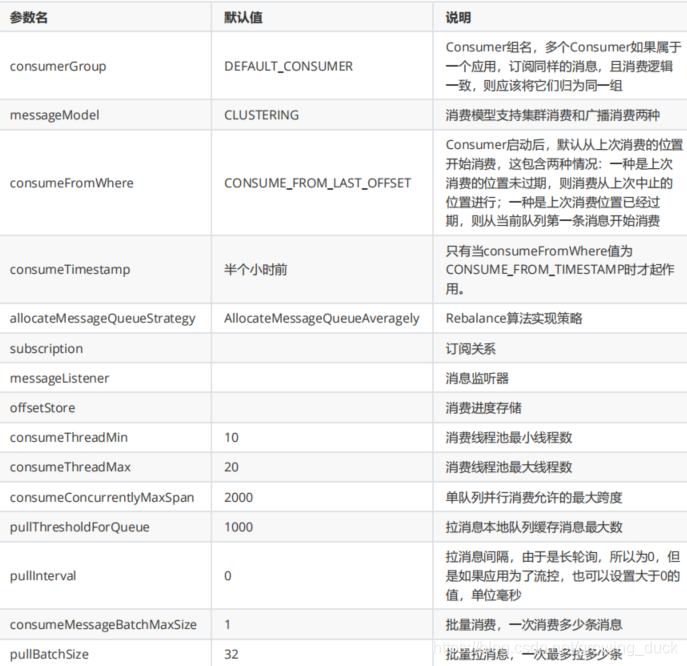Image resolution: width=687 pixels, height=666 pixels.
Task: Click the 参数名 column header
Action: [x=29, y=18]
